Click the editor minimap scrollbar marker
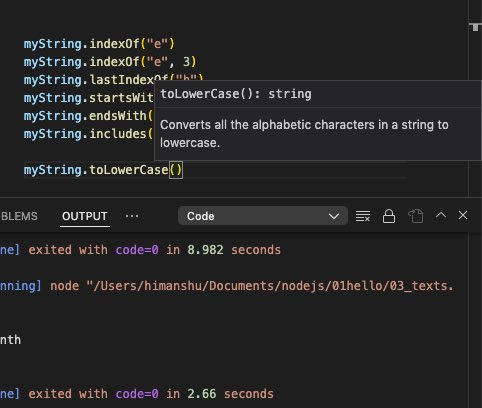The width and height of the screenshot is (482, 408). coord(475,27)
